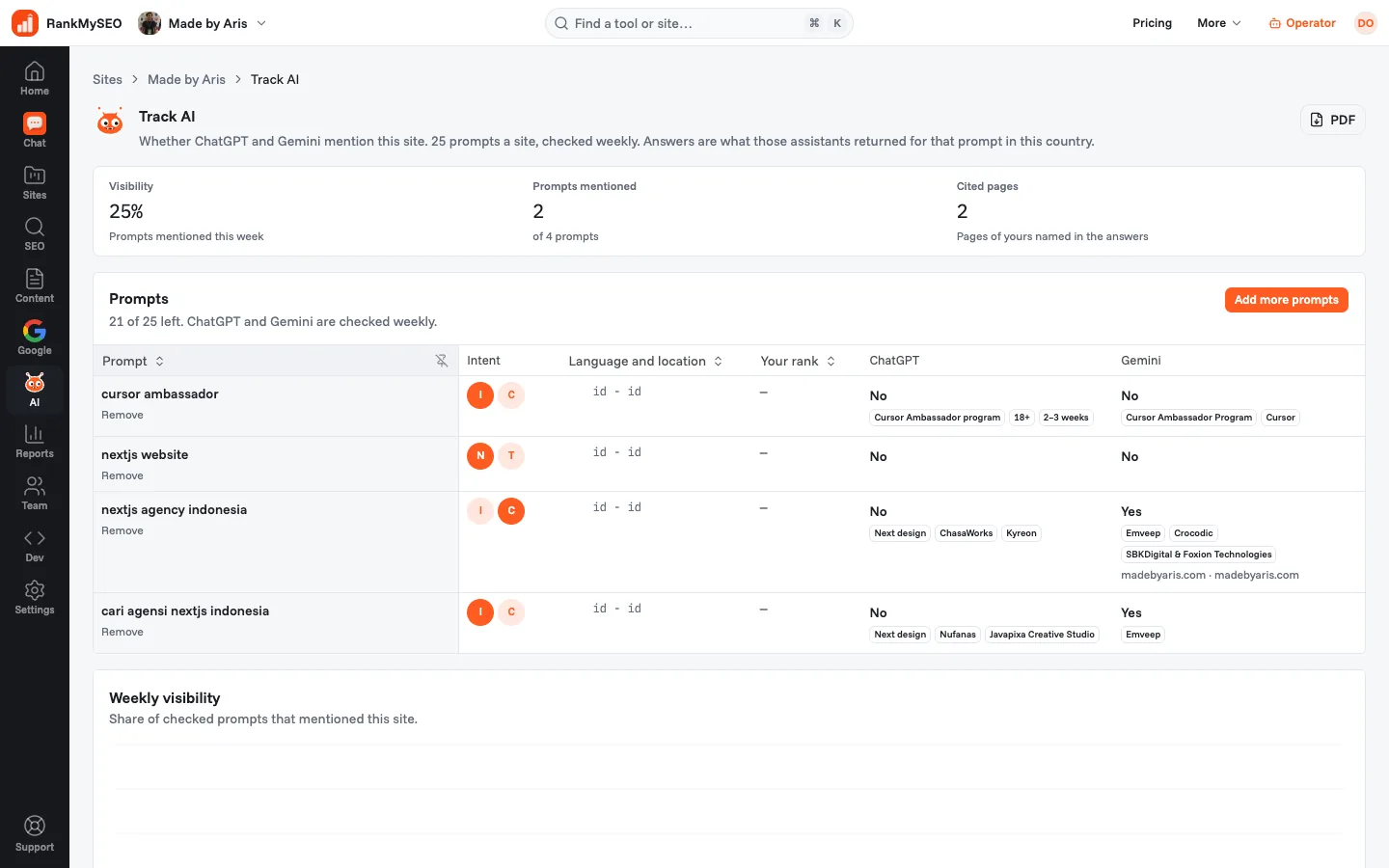Open the DO user avatar

click(1365, 23)
